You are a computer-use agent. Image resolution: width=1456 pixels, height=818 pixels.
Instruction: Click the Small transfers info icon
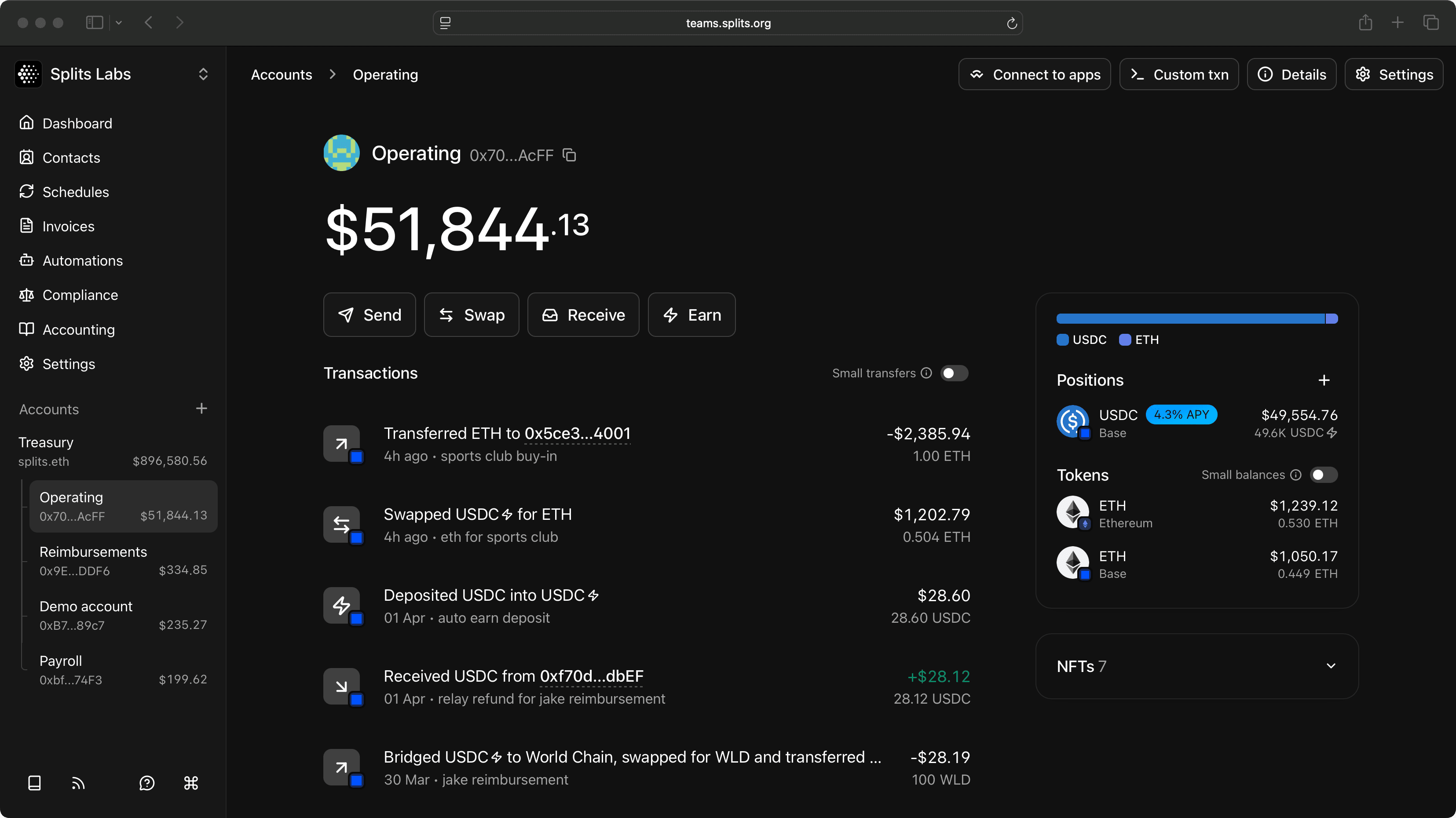coord(926,373)
